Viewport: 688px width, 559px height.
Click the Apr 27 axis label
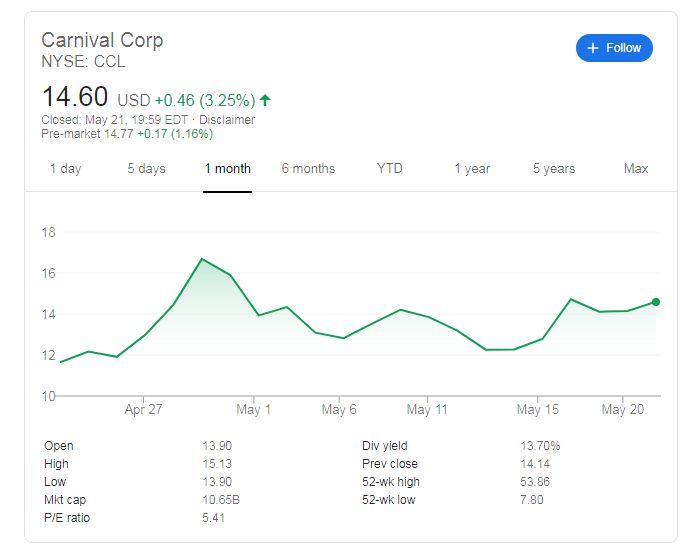click(143, 409)
